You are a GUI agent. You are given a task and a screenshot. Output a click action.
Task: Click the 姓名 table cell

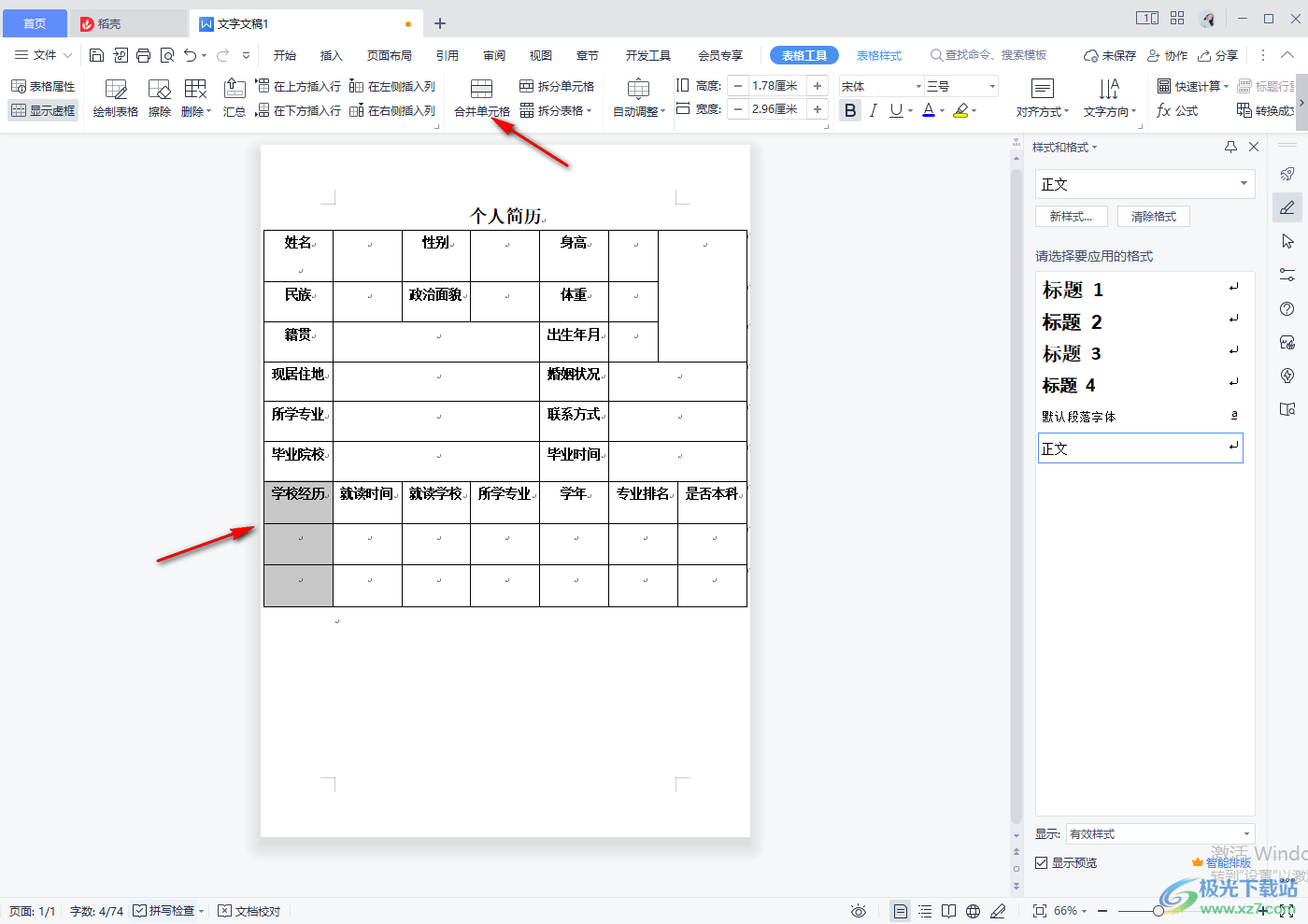tap(298, 255)
